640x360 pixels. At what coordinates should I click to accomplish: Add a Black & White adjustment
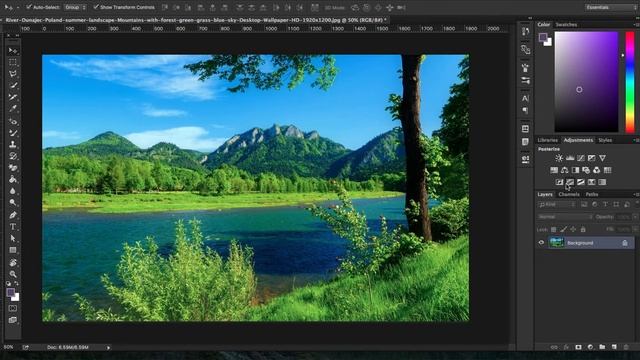pos(575,170)
